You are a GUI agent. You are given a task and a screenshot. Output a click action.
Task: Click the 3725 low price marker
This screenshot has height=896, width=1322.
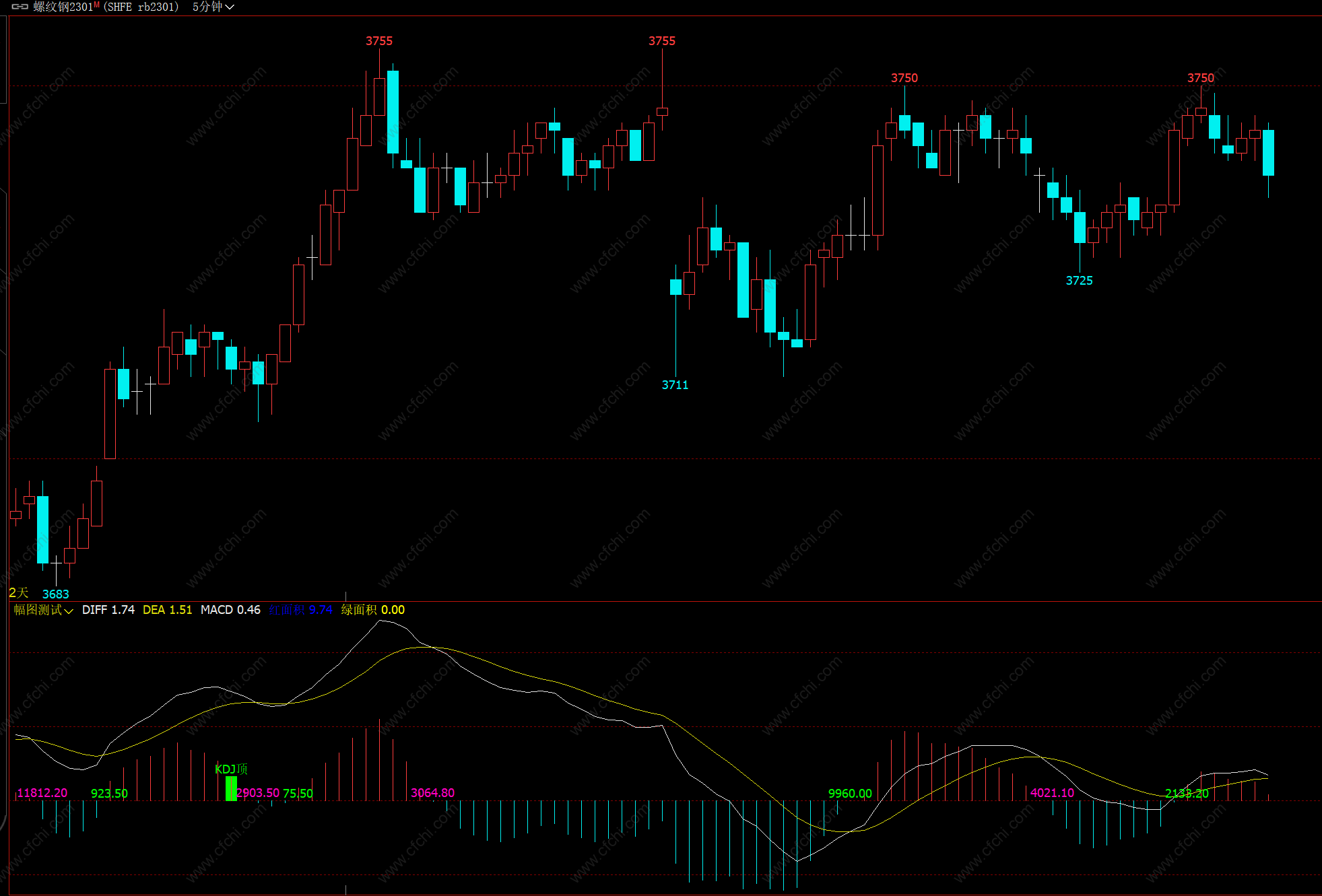point(1079,281)
